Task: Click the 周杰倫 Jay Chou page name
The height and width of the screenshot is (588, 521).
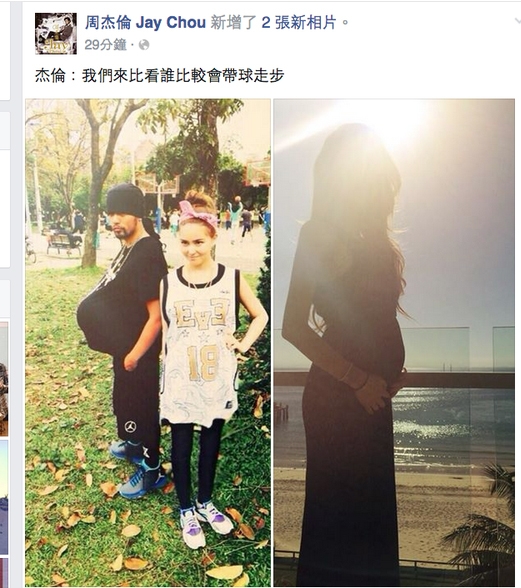Action: (x=146, y=22)
